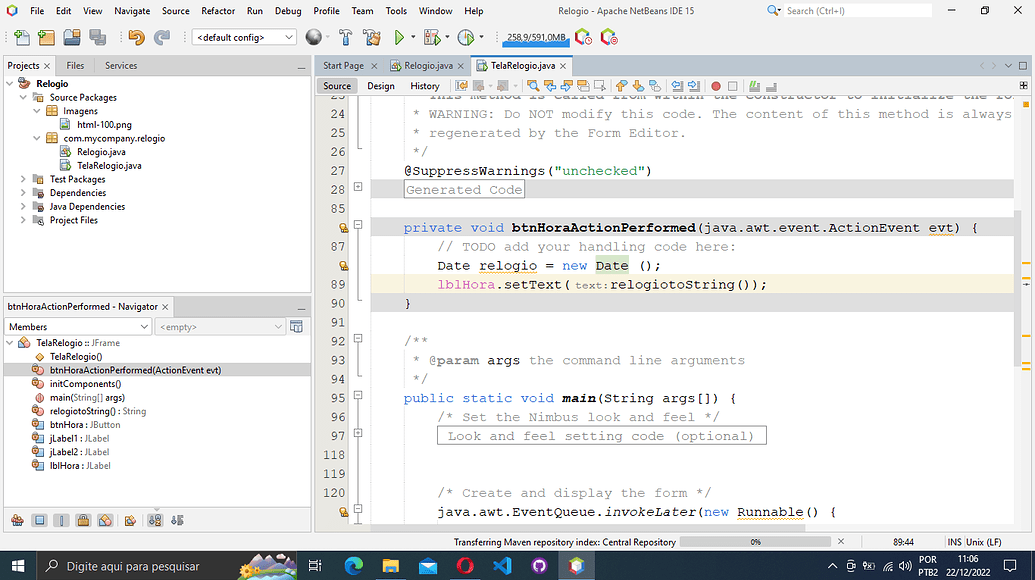Collapse the Generated Code fold in the editor
Viewport: 1035px width, 580px height.
click(357, 186)
